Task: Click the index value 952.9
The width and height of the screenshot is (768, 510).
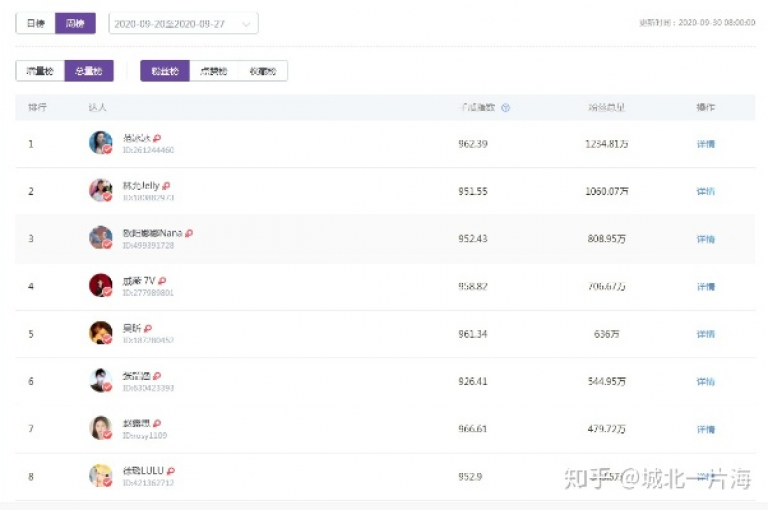Action: click(470, 477)
